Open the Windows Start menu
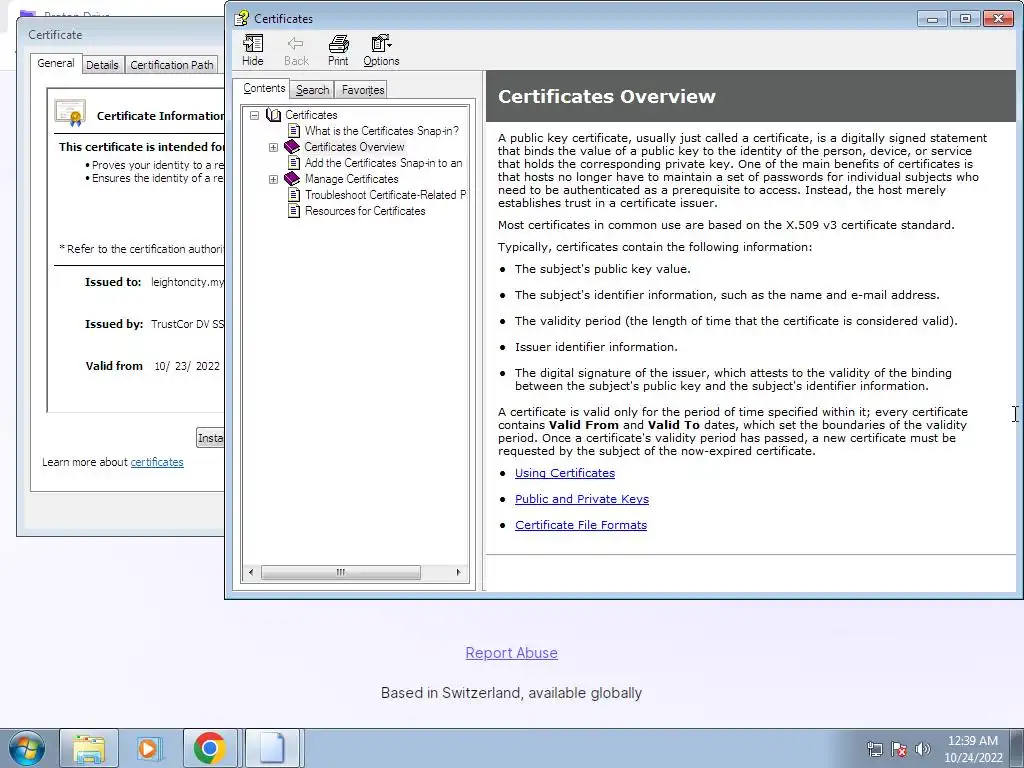 click(x=27, y=748)
